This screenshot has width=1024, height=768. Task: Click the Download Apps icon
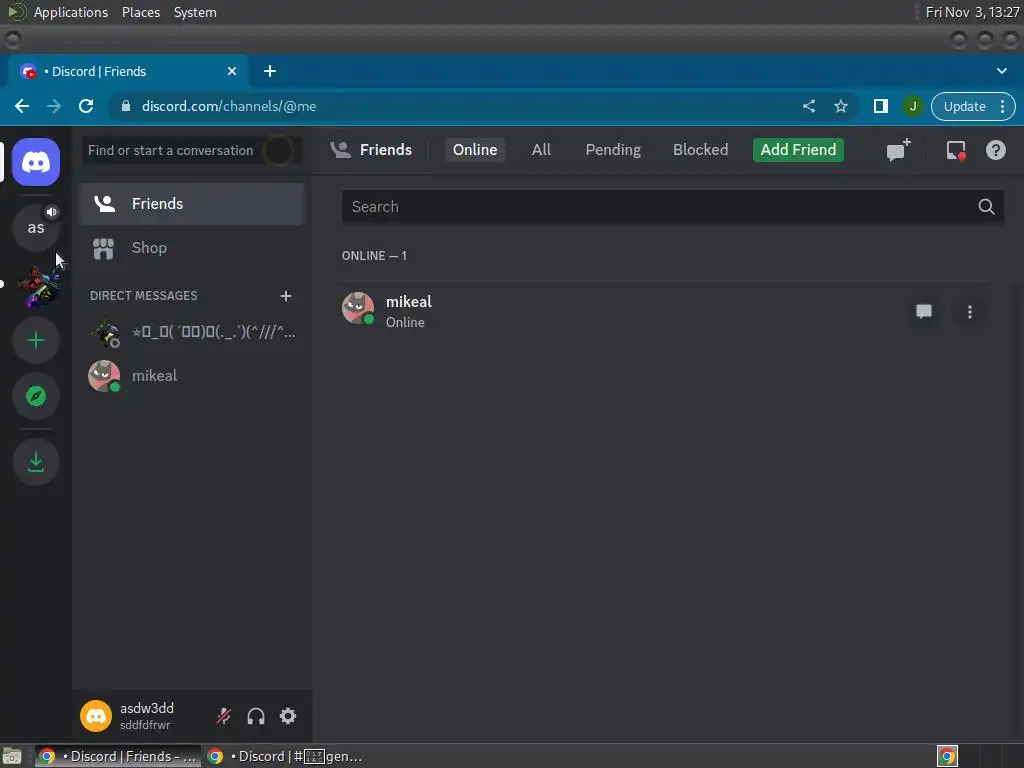pos(36,462)
